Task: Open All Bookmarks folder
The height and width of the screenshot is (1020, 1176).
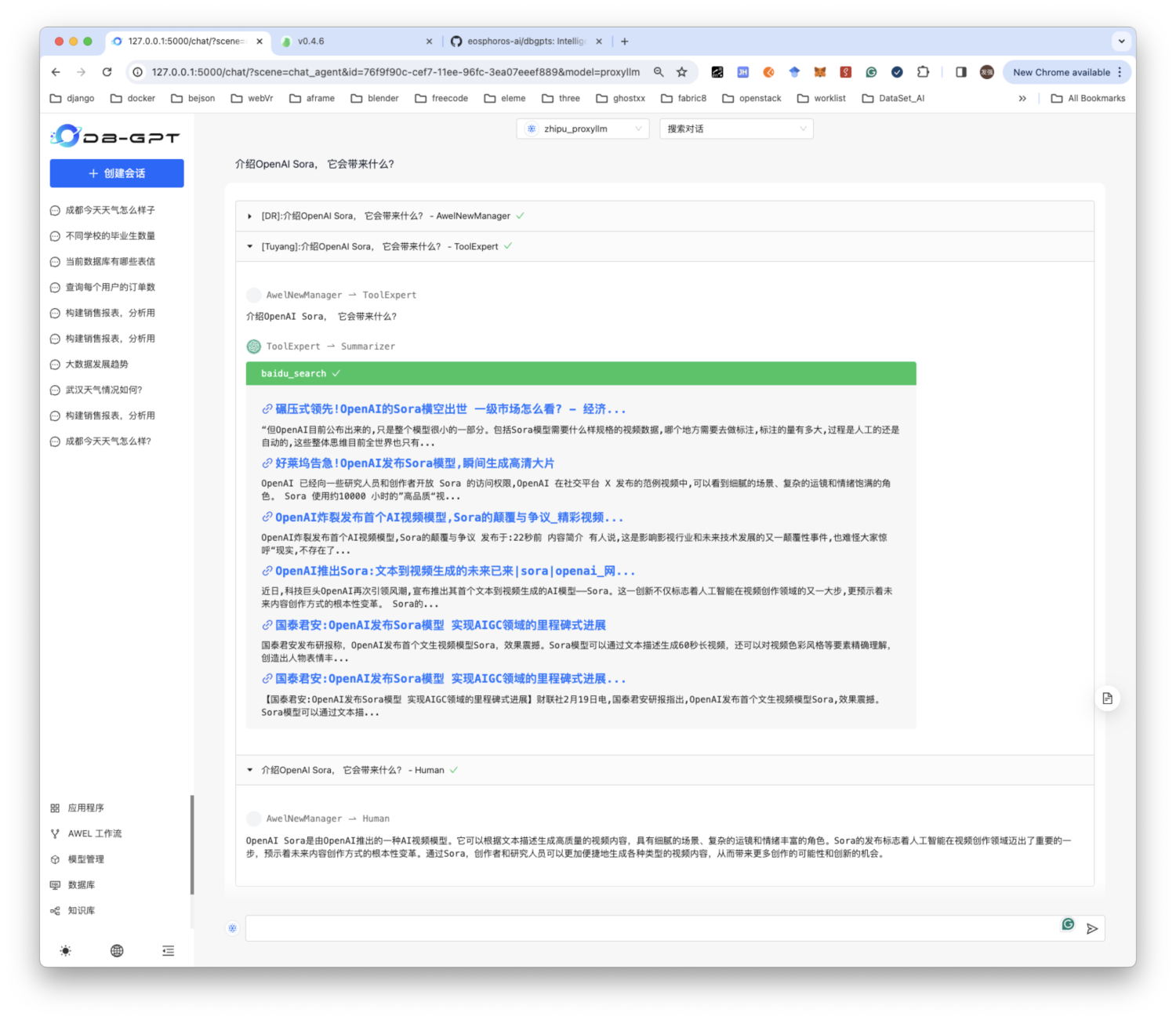Action: pos(1088,98)
